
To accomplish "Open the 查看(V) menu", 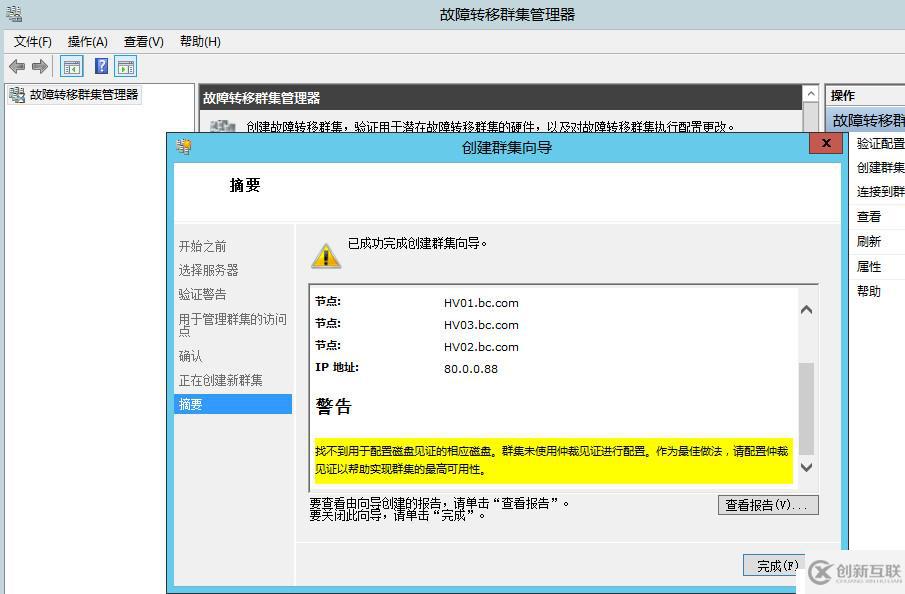I will (144, 42).
